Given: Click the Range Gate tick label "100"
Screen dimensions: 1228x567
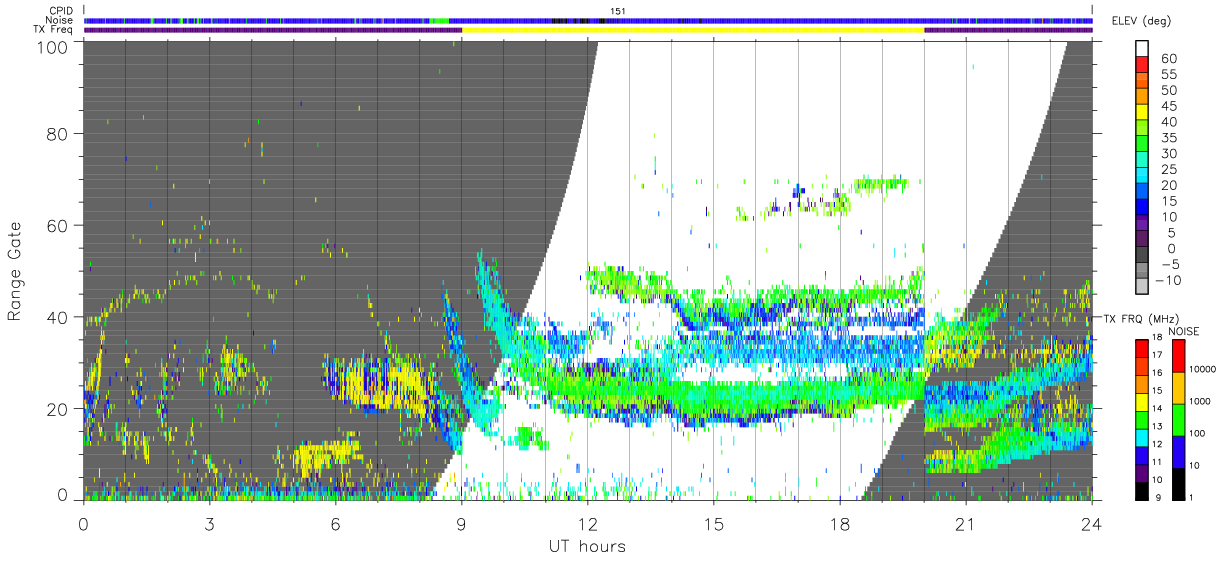Looking at the screenshot, I should tap(52, 47).
